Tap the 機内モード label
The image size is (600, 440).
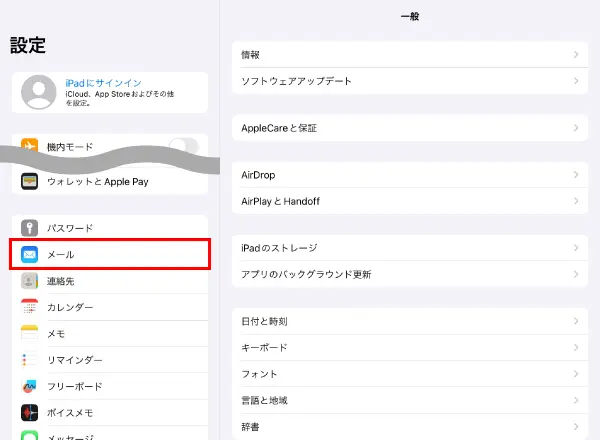click(x=70, y=147)
